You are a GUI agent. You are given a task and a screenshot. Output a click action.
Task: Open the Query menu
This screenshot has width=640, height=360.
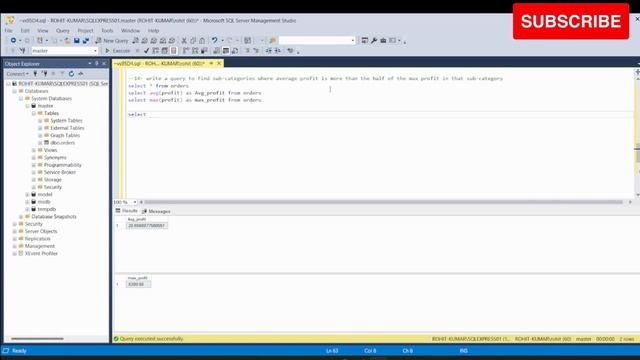pyautogui.click(x=62, y=31)
